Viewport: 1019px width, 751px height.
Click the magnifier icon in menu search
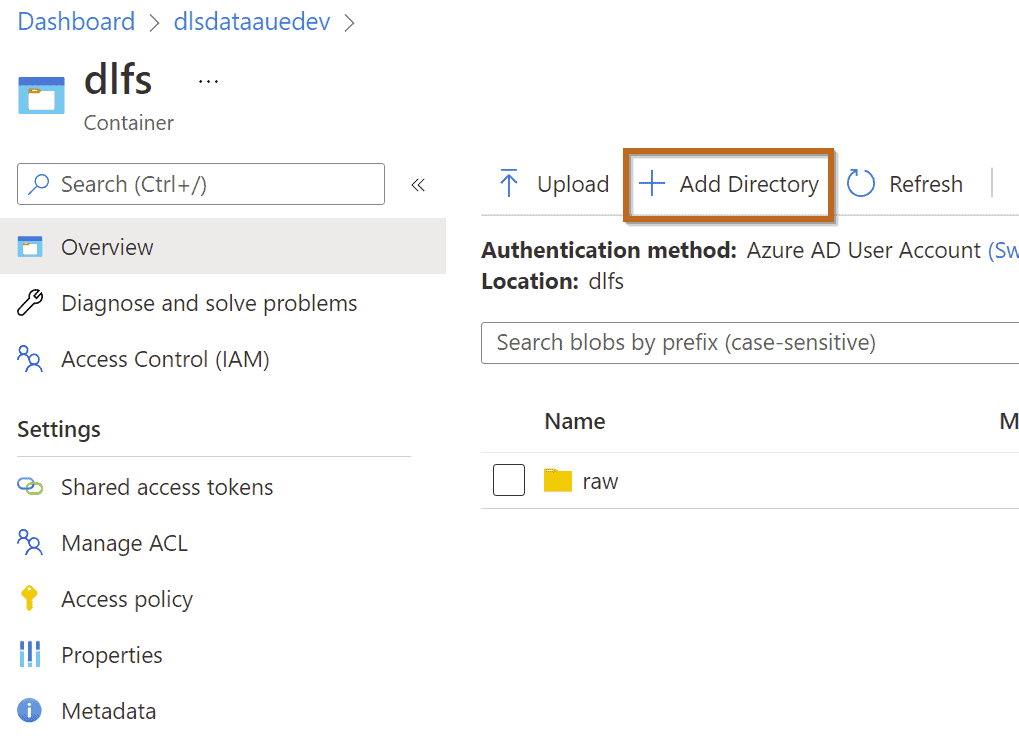tap(39, 184)
